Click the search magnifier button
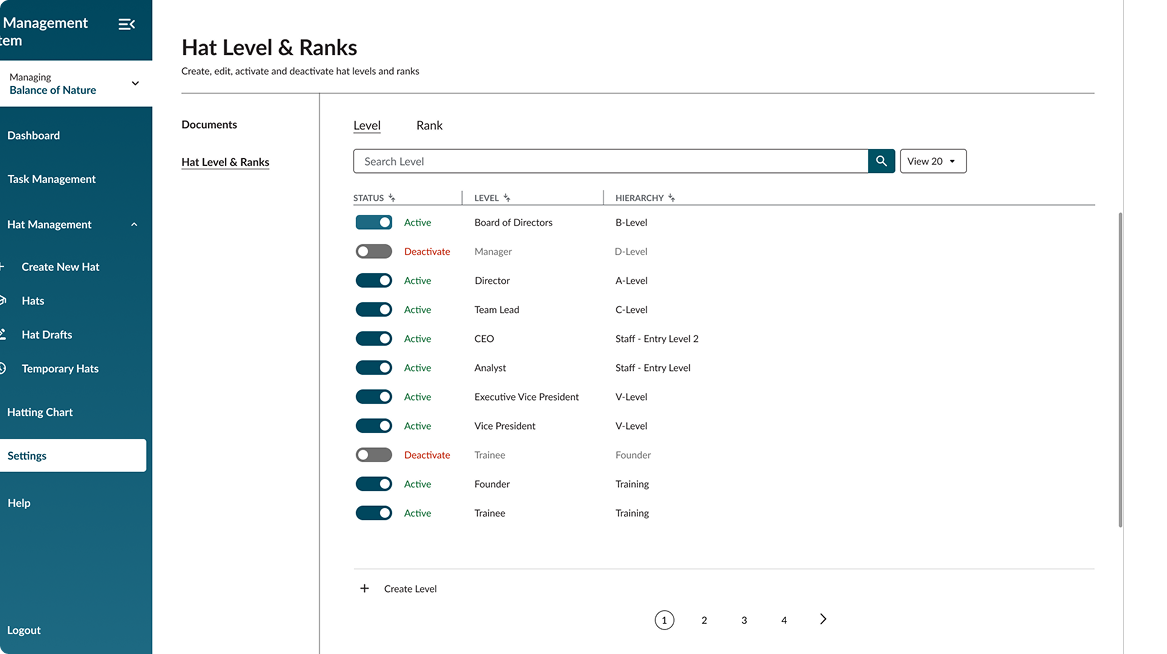1167x654 pixels. coord(881,161)
